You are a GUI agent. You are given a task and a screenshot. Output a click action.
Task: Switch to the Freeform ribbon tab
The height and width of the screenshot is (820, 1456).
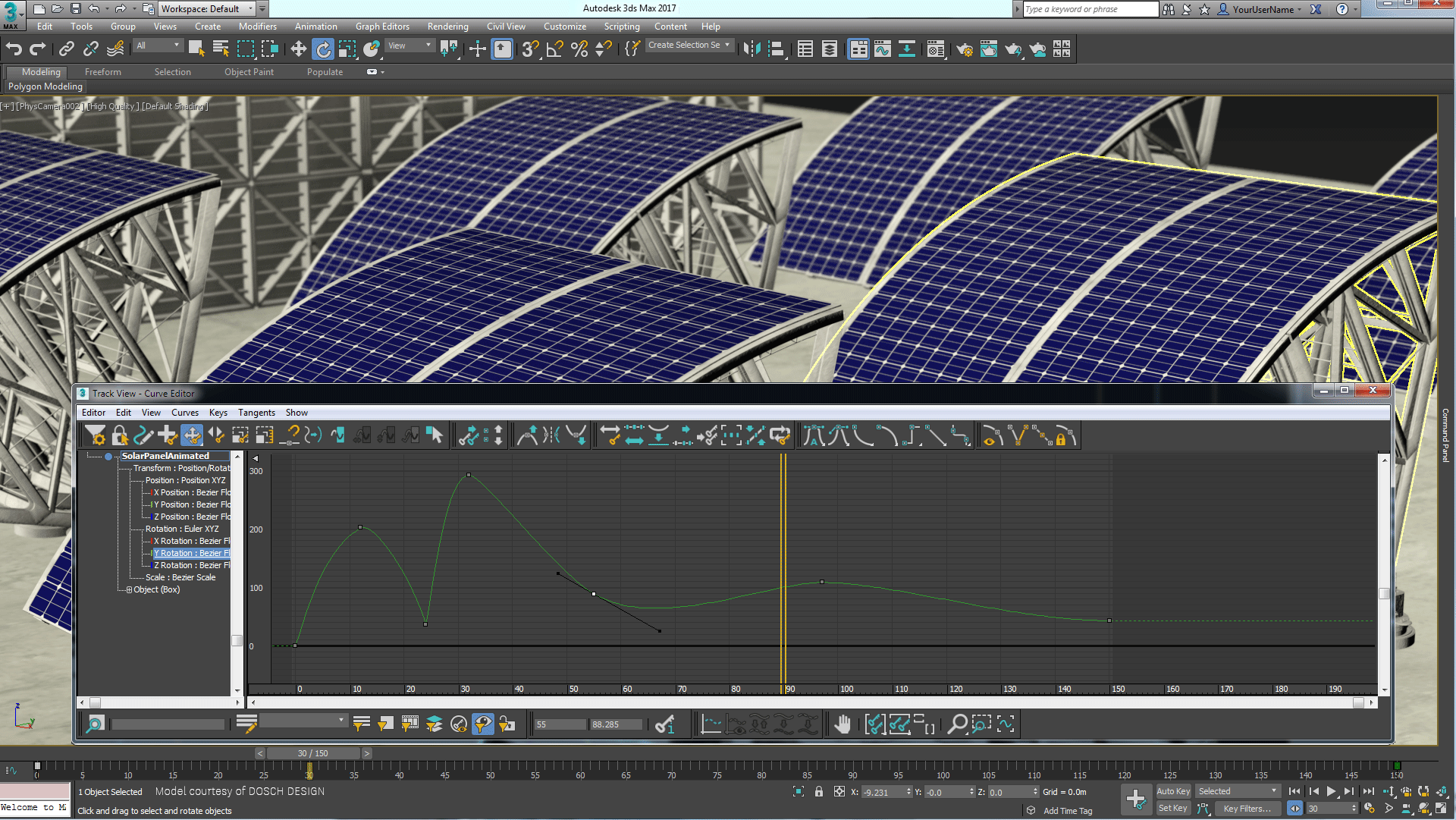coord(102,72)
